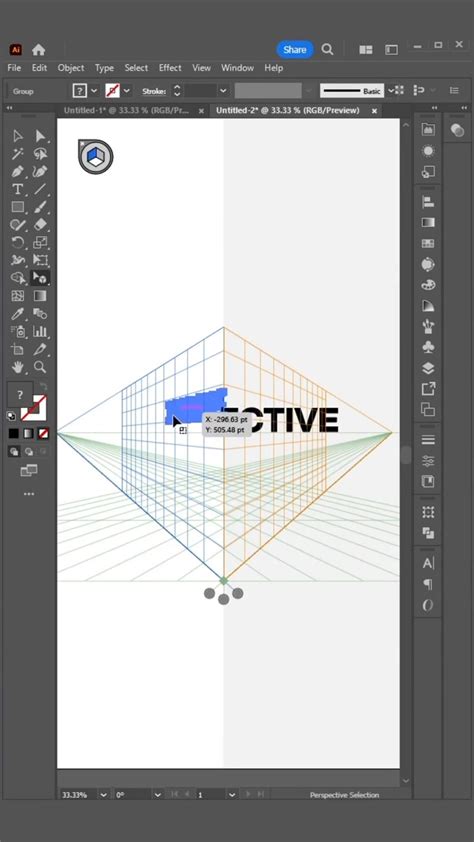Screen dimensions: 474x842
Task: Select the Rotate tool
Action: [x=18, y=243]
